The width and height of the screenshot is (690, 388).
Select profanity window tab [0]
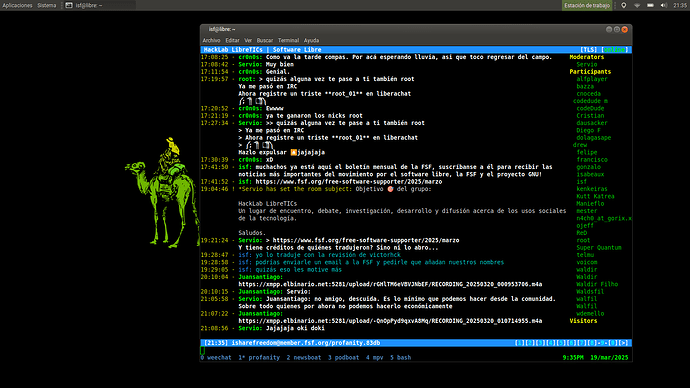[613, 343]
